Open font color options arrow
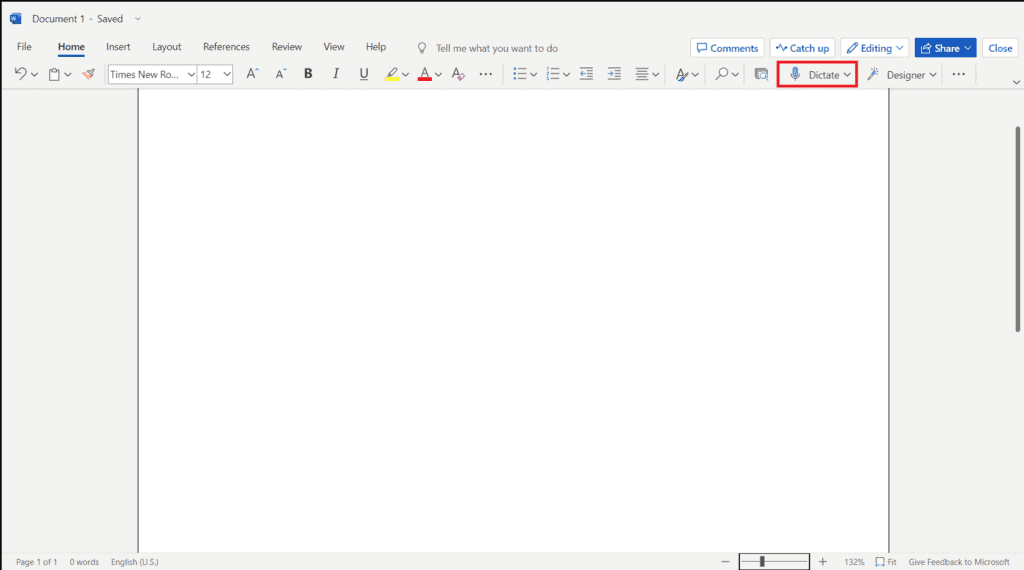 (438, 75)
